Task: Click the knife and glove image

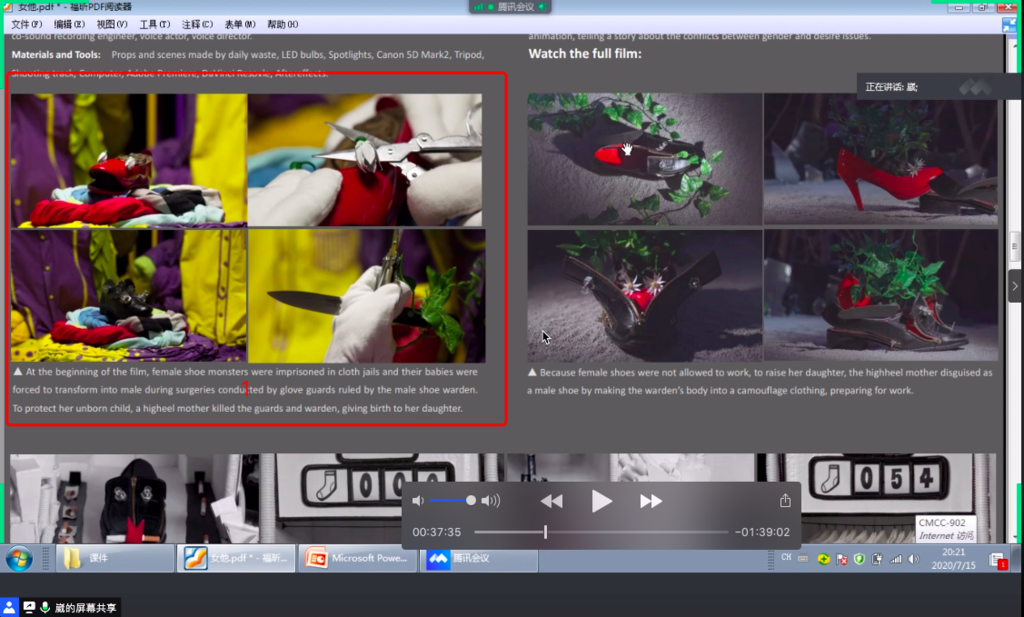Action: click(366, 295)
